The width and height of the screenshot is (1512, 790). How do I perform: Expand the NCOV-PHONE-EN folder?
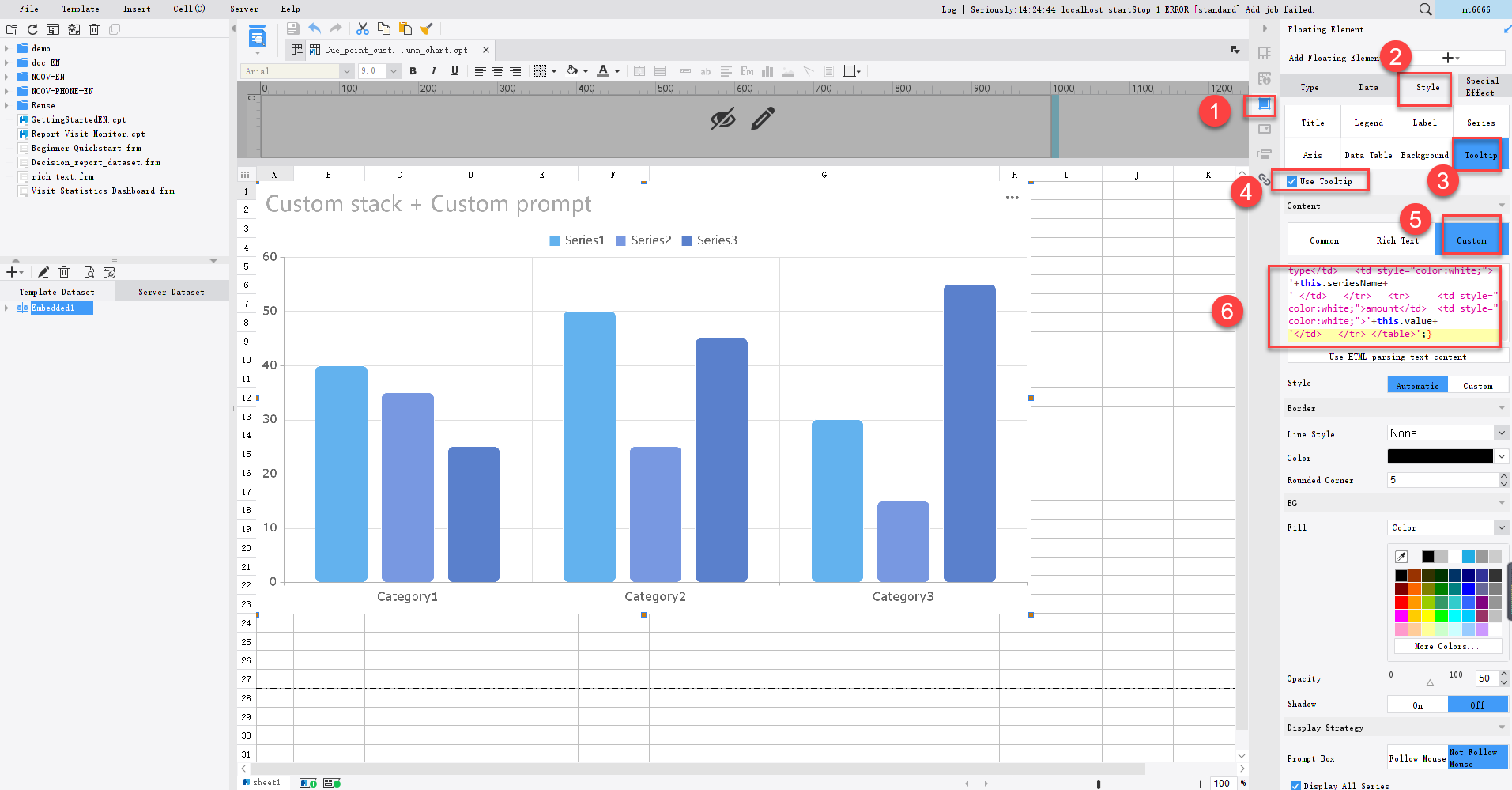(6, 91)
